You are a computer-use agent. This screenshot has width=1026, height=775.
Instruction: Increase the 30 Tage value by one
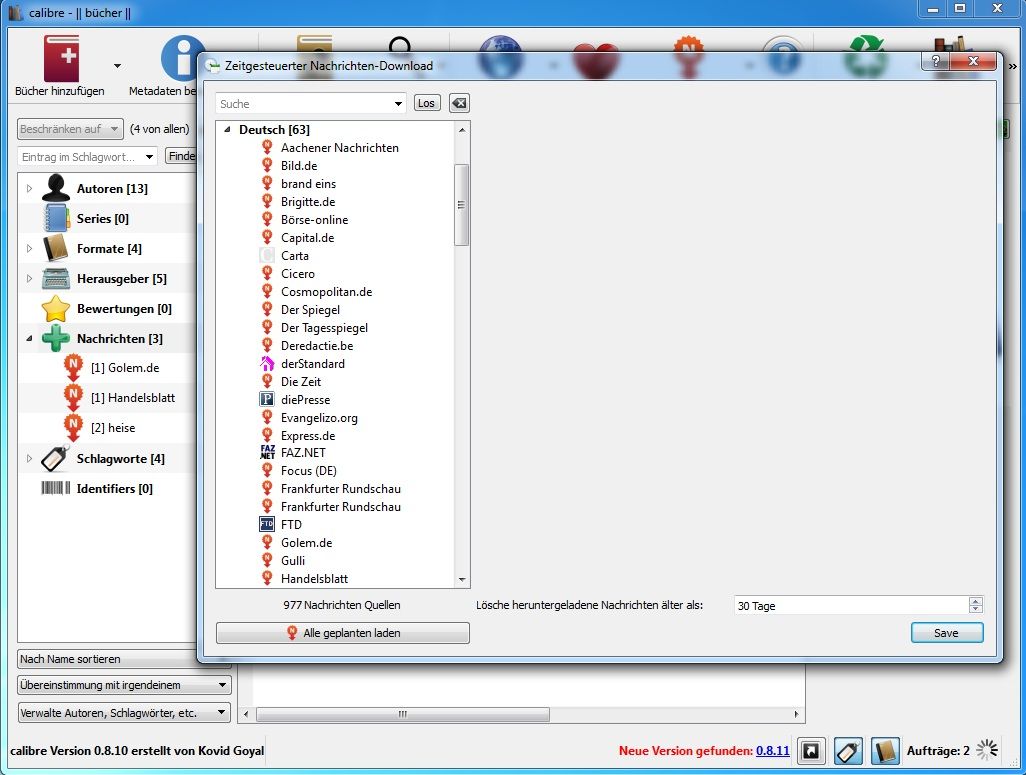pos(976,601)
